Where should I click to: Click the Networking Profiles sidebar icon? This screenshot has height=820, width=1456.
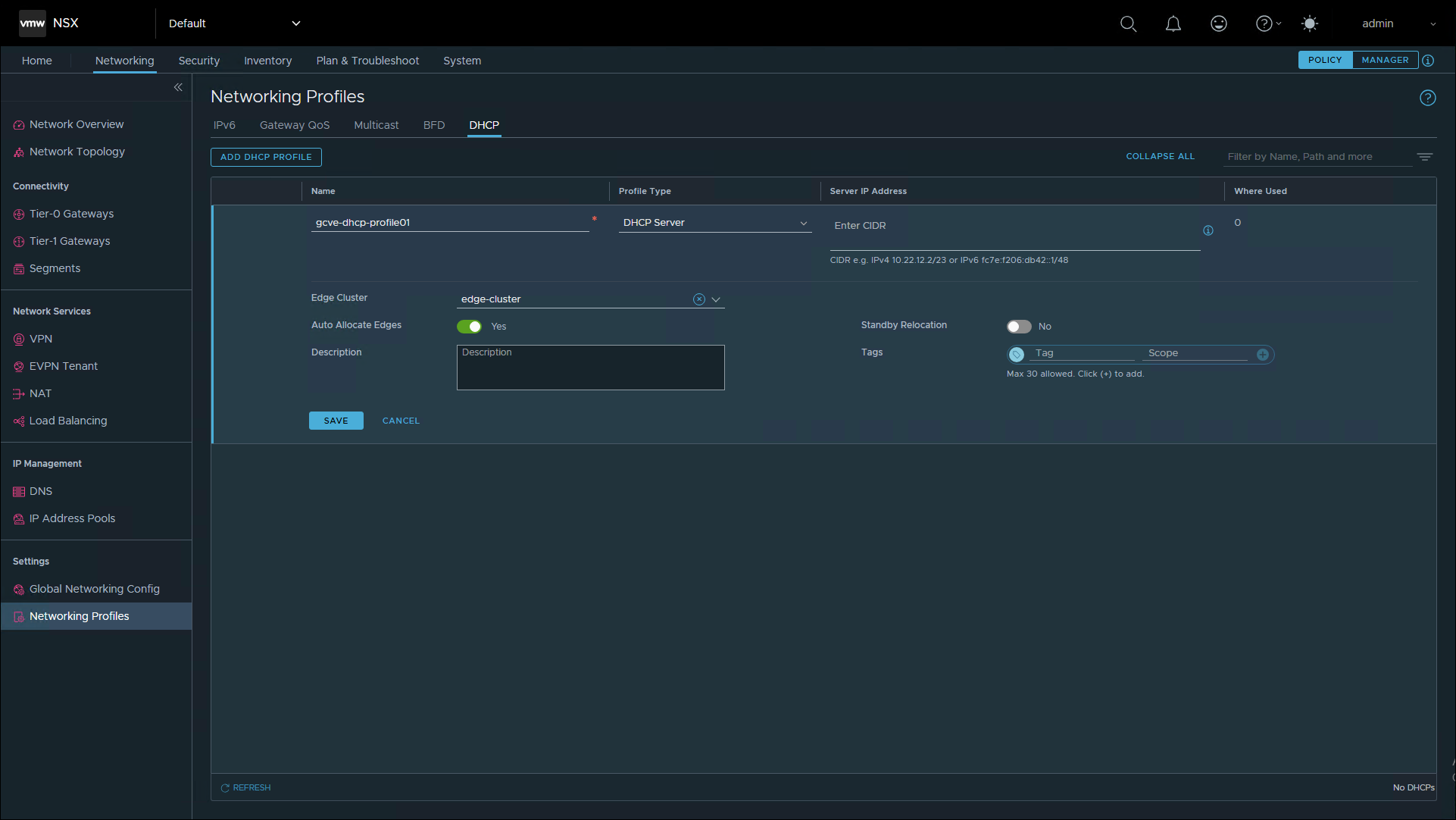[x=19, y=617]
